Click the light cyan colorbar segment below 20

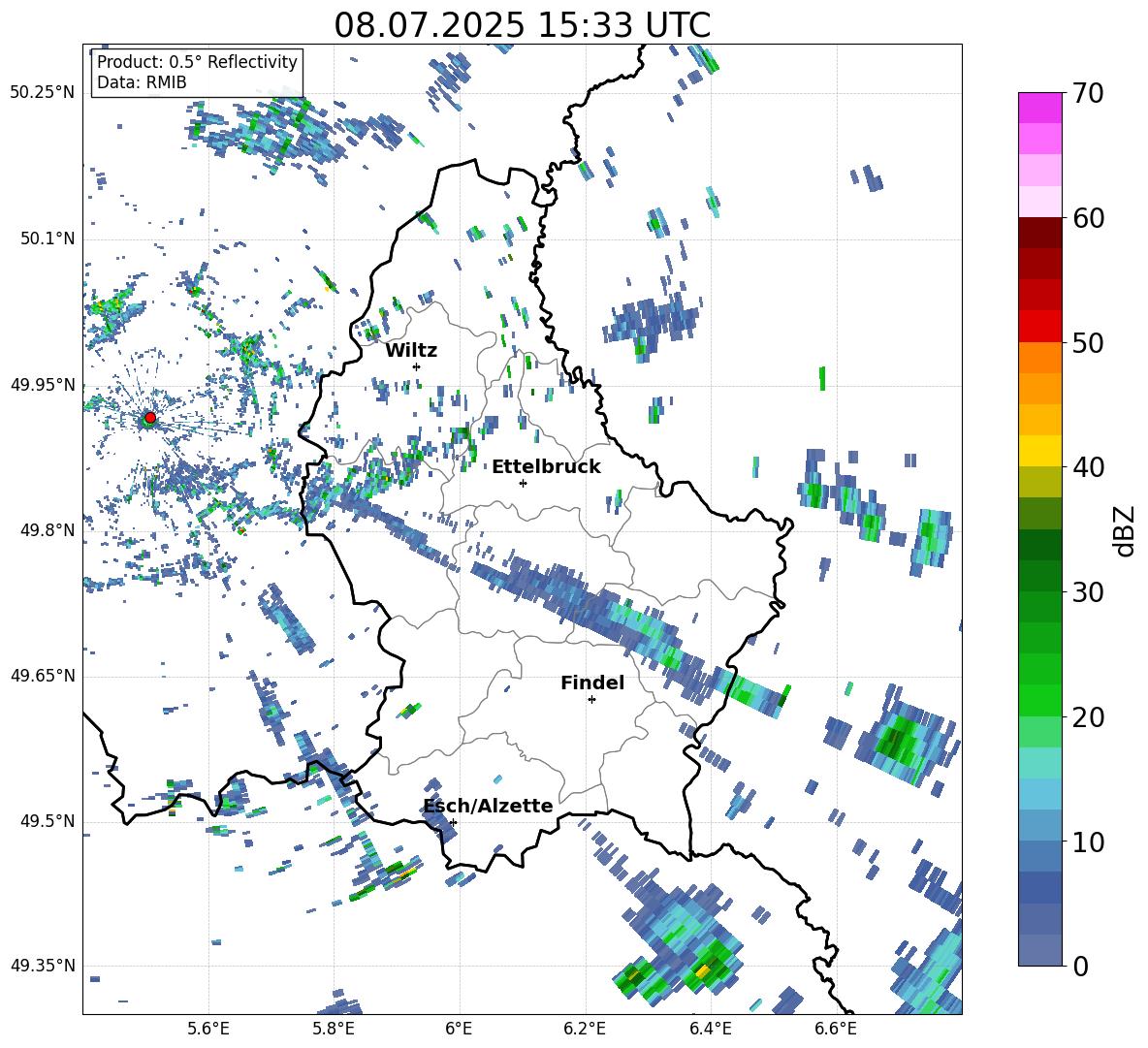point(1039,763)
